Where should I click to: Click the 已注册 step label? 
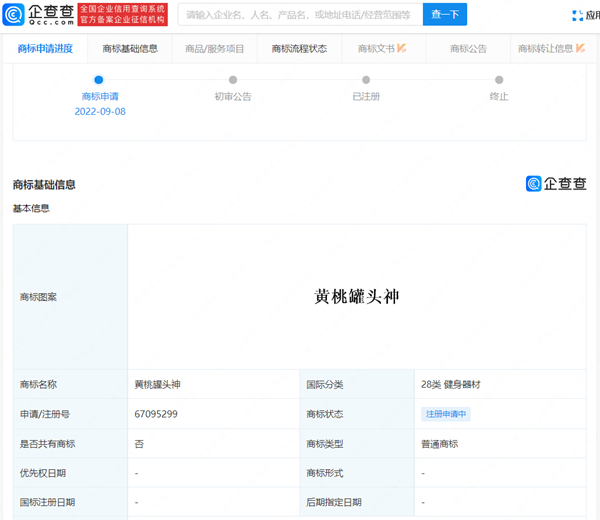click(366, 96)
